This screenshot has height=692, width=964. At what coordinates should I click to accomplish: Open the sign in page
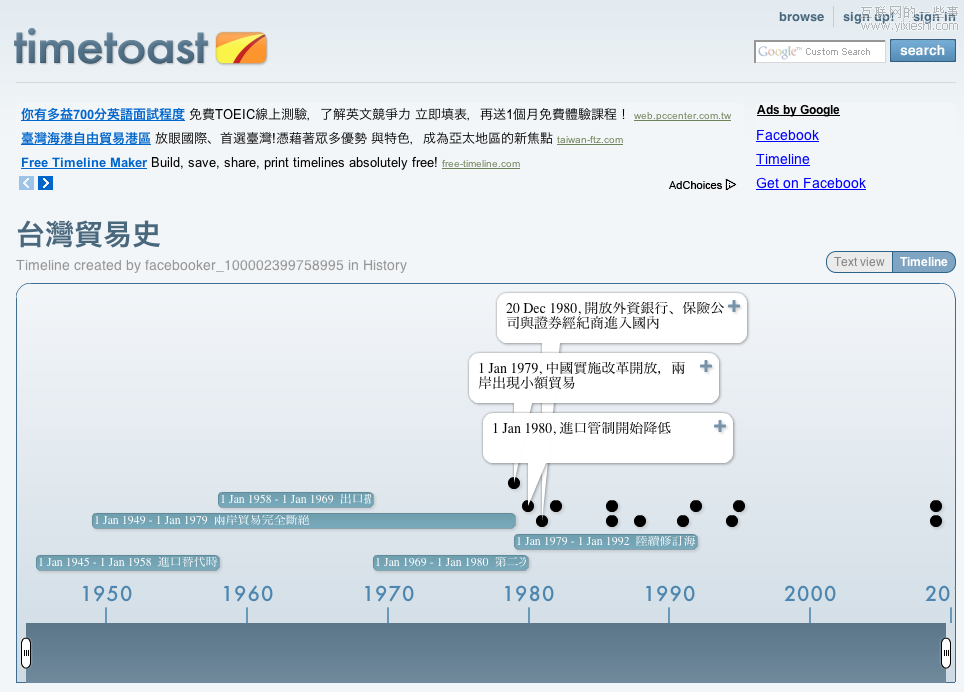934,17
